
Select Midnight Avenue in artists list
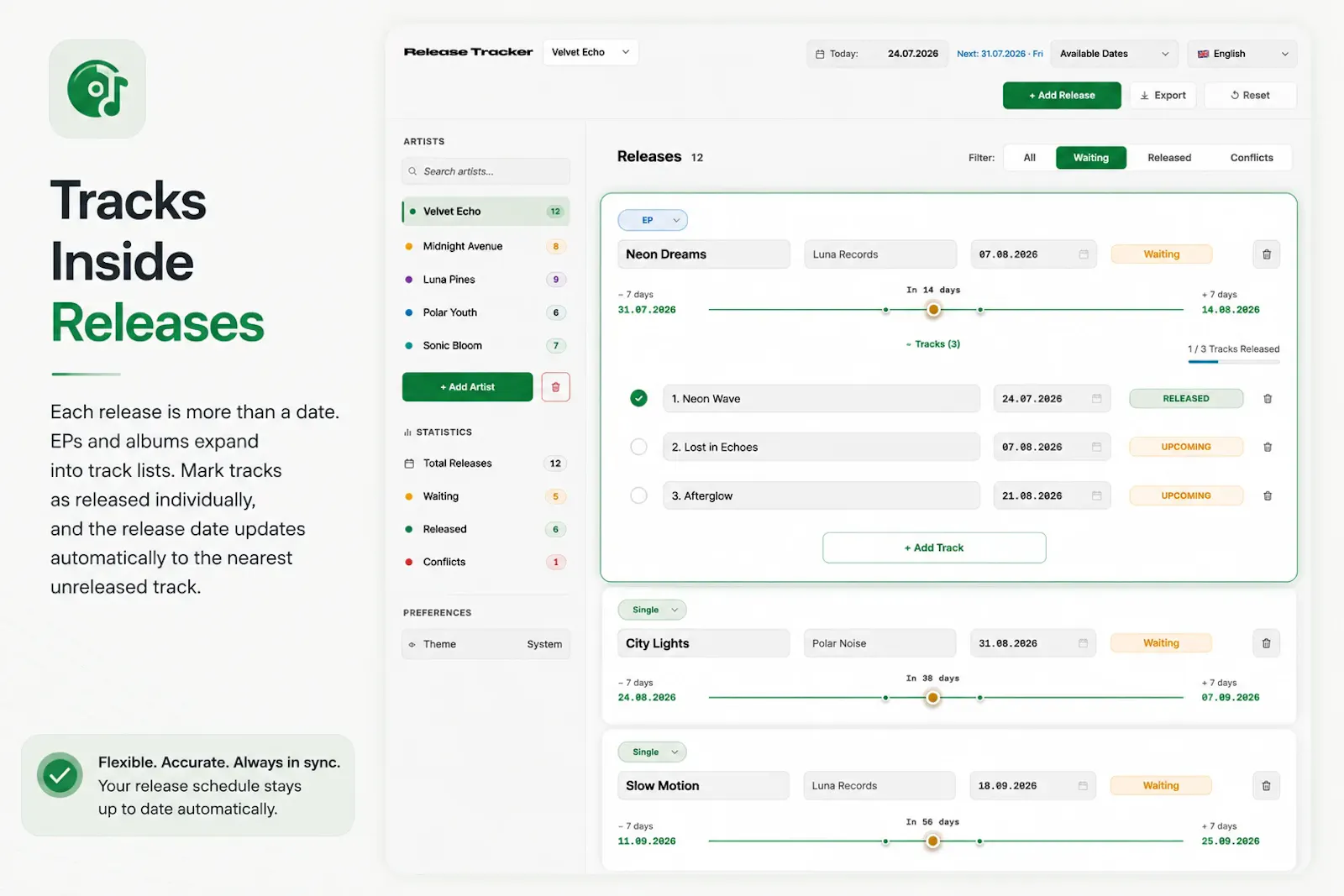point(486,246)
